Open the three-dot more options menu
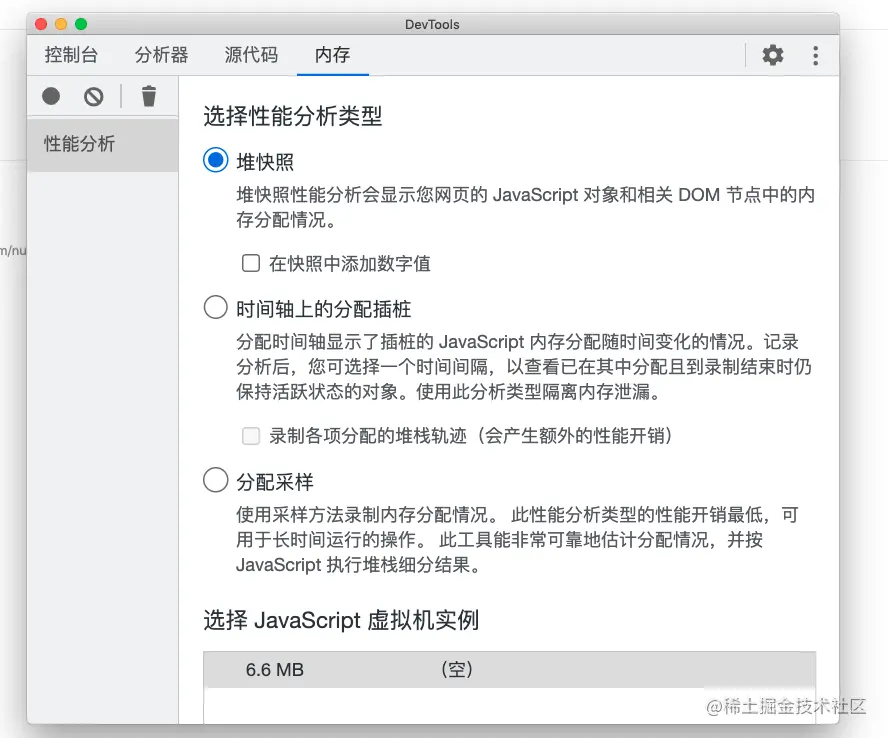The height and width of the screenshot is (738, 888). 816,56
